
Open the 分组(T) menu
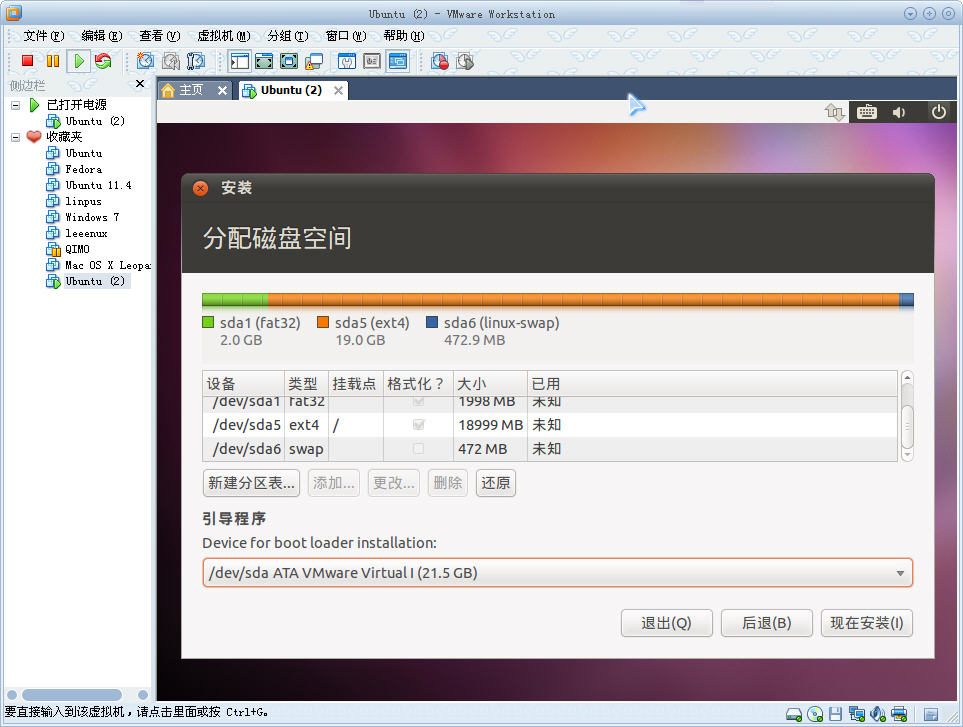287,36
